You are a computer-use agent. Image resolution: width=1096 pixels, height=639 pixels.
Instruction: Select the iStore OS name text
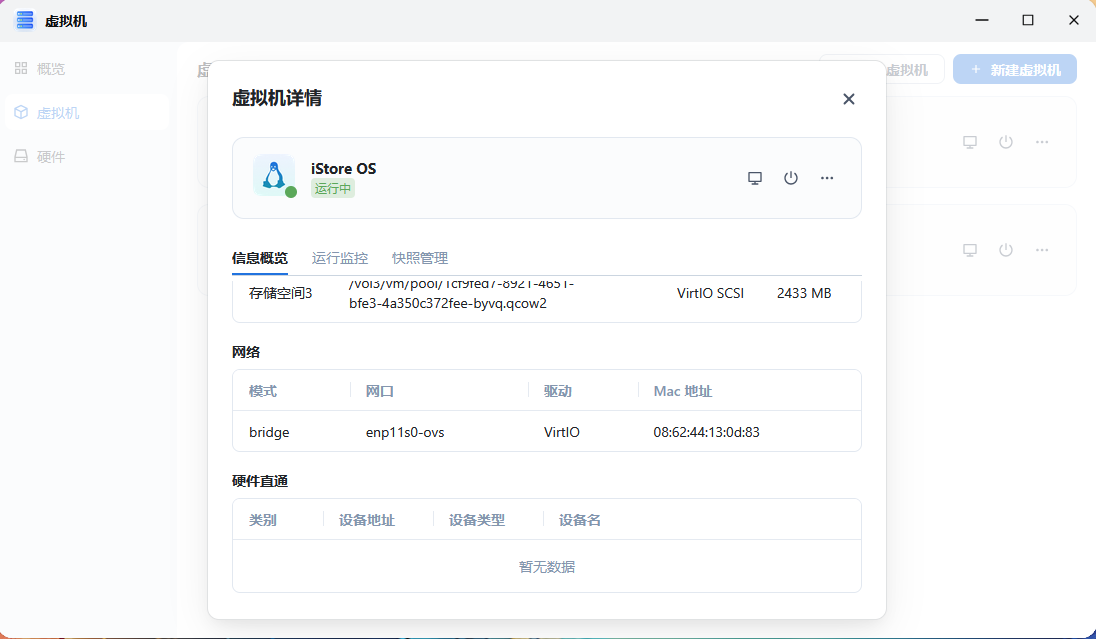343,168
